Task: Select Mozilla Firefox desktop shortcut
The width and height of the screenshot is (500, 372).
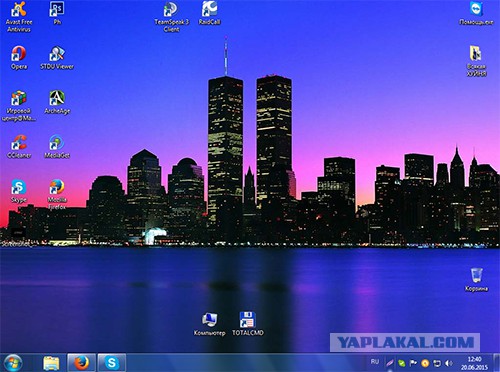Action: pos(57,194)
